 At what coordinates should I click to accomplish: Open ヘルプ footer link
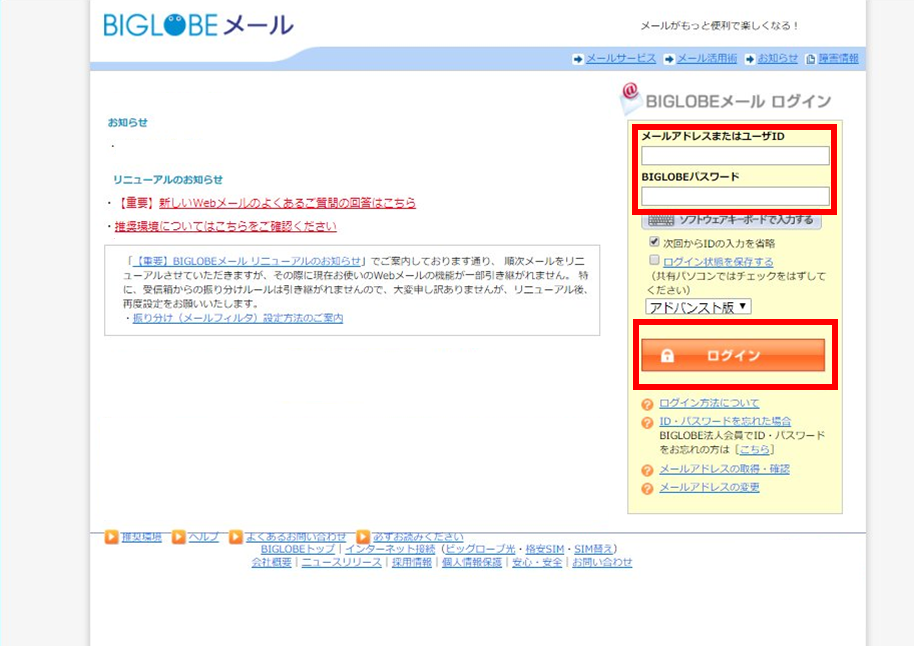coord(203,537)
